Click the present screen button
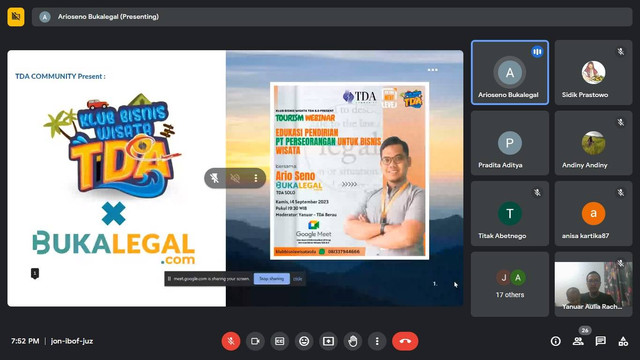 [x=329, y=341]
